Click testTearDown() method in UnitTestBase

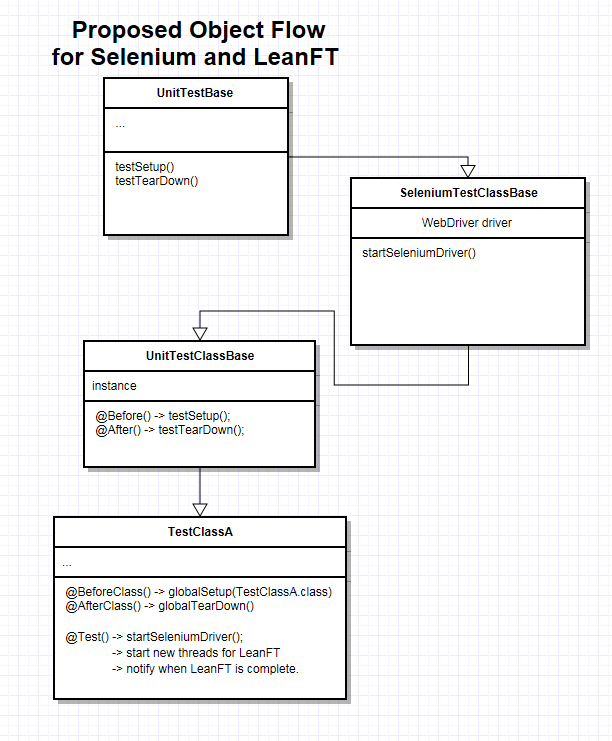(156, 181)
